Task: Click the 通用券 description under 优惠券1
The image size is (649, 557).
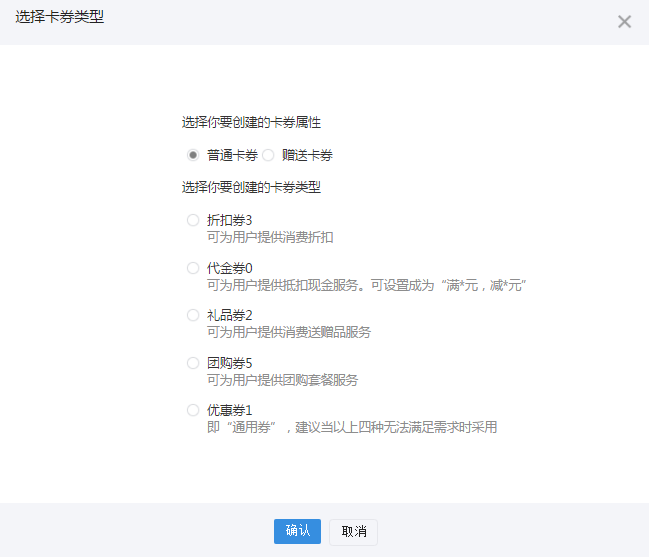Action: click(352, 427)
